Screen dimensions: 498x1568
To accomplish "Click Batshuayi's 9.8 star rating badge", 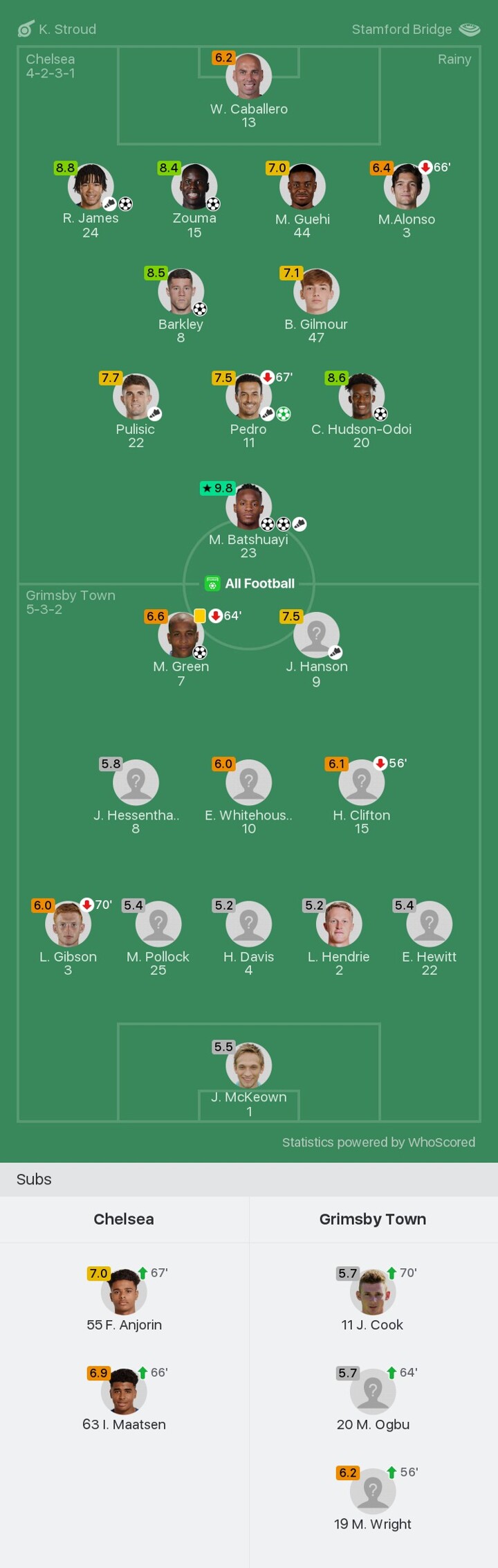I will point(218,488).
